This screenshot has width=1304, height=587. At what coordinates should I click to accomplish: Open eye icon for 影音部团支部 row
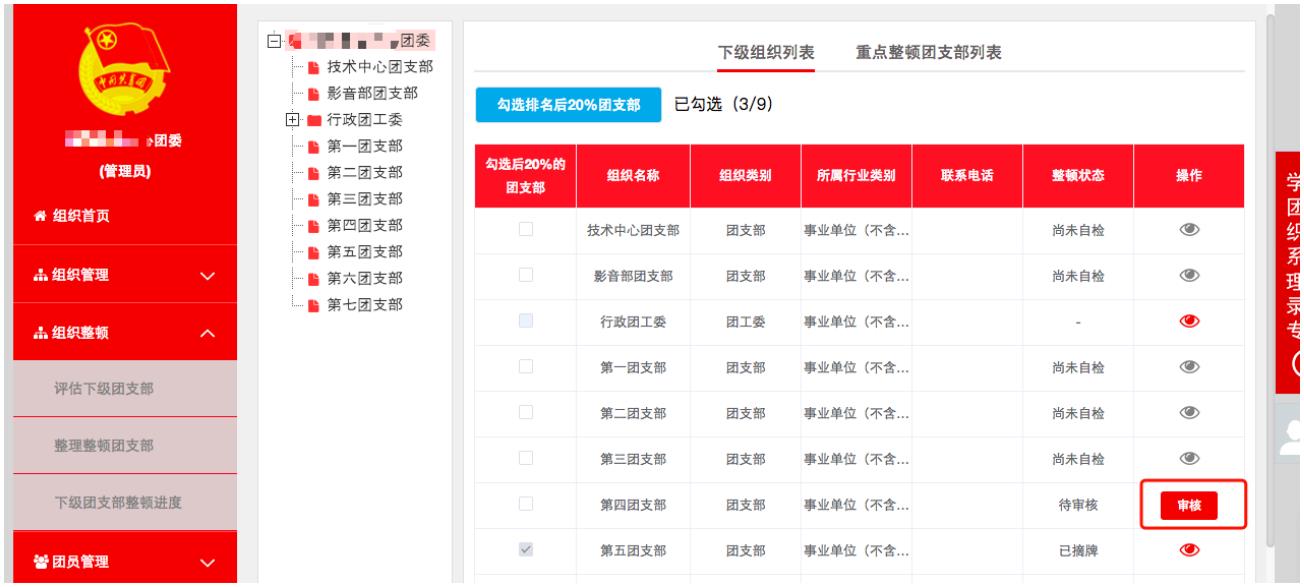(x=1189, y=276)
